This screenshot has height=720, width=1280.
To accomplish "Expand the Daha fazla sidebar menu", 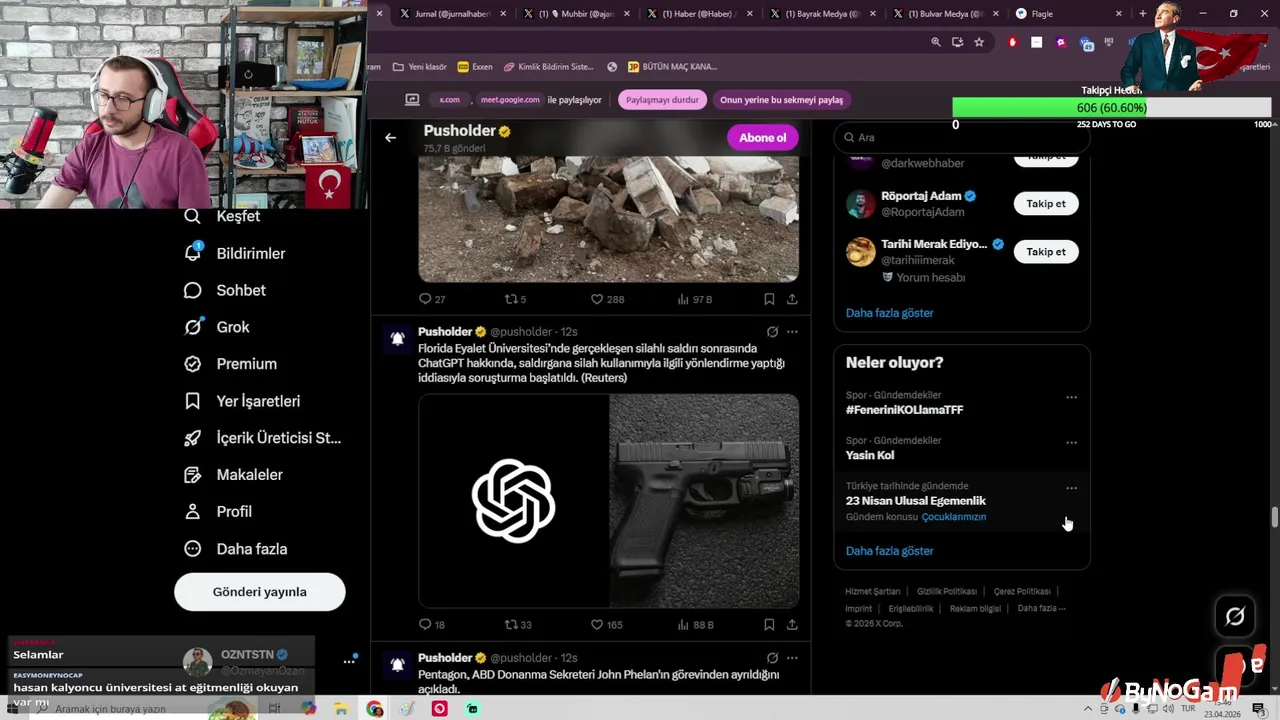I will (x=237, y=549).
